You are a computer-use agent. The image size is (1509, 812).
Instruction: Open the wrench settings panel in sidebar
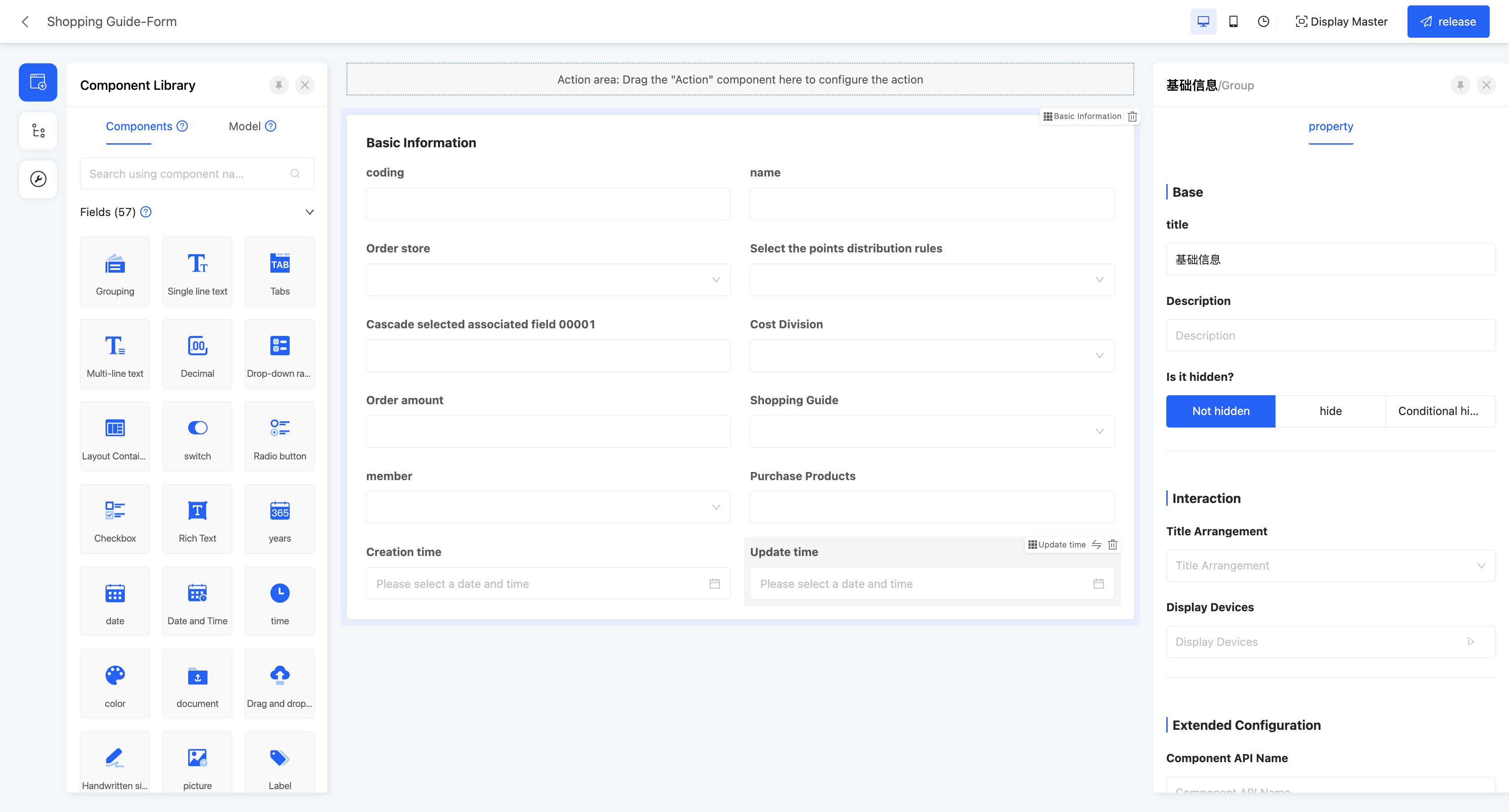37,179
